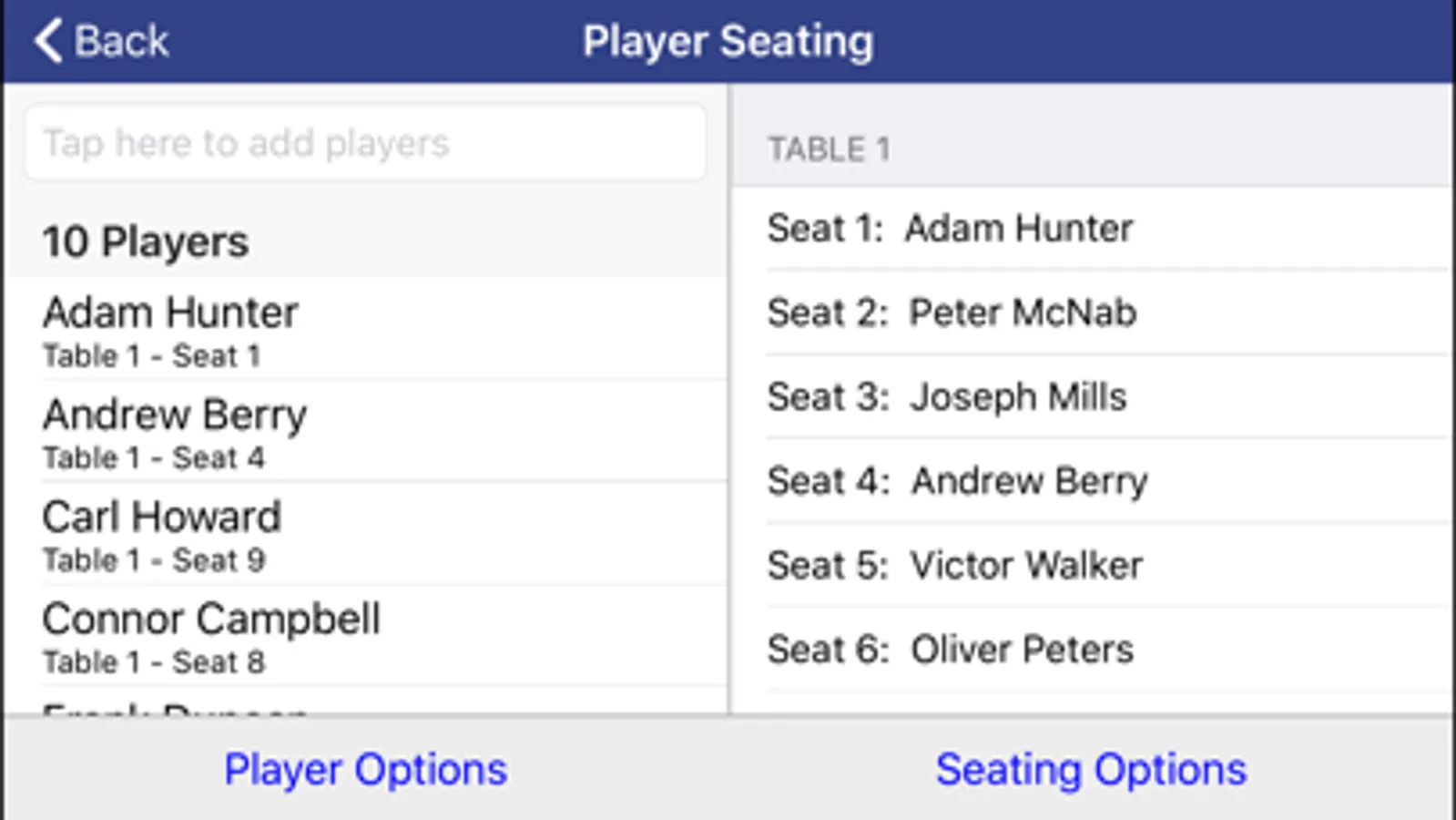This screenshot has height=820, width=1456.
Task: Tap the partially visible player below Connor Campbell
Action: coord(175,707)
